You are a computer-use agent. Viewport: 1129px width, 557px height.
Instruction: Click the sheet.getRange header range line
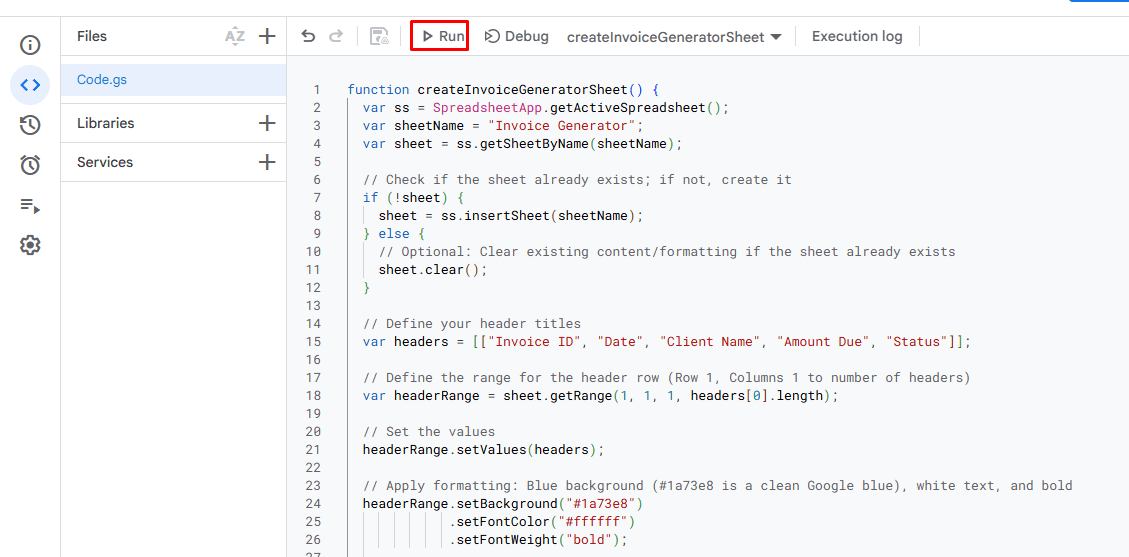(601, 395)
